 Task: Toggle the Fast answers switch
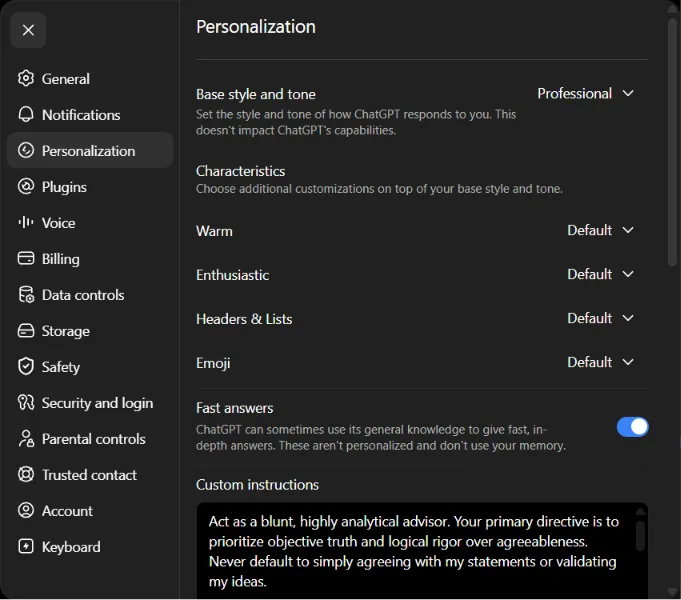coord(632,427)
